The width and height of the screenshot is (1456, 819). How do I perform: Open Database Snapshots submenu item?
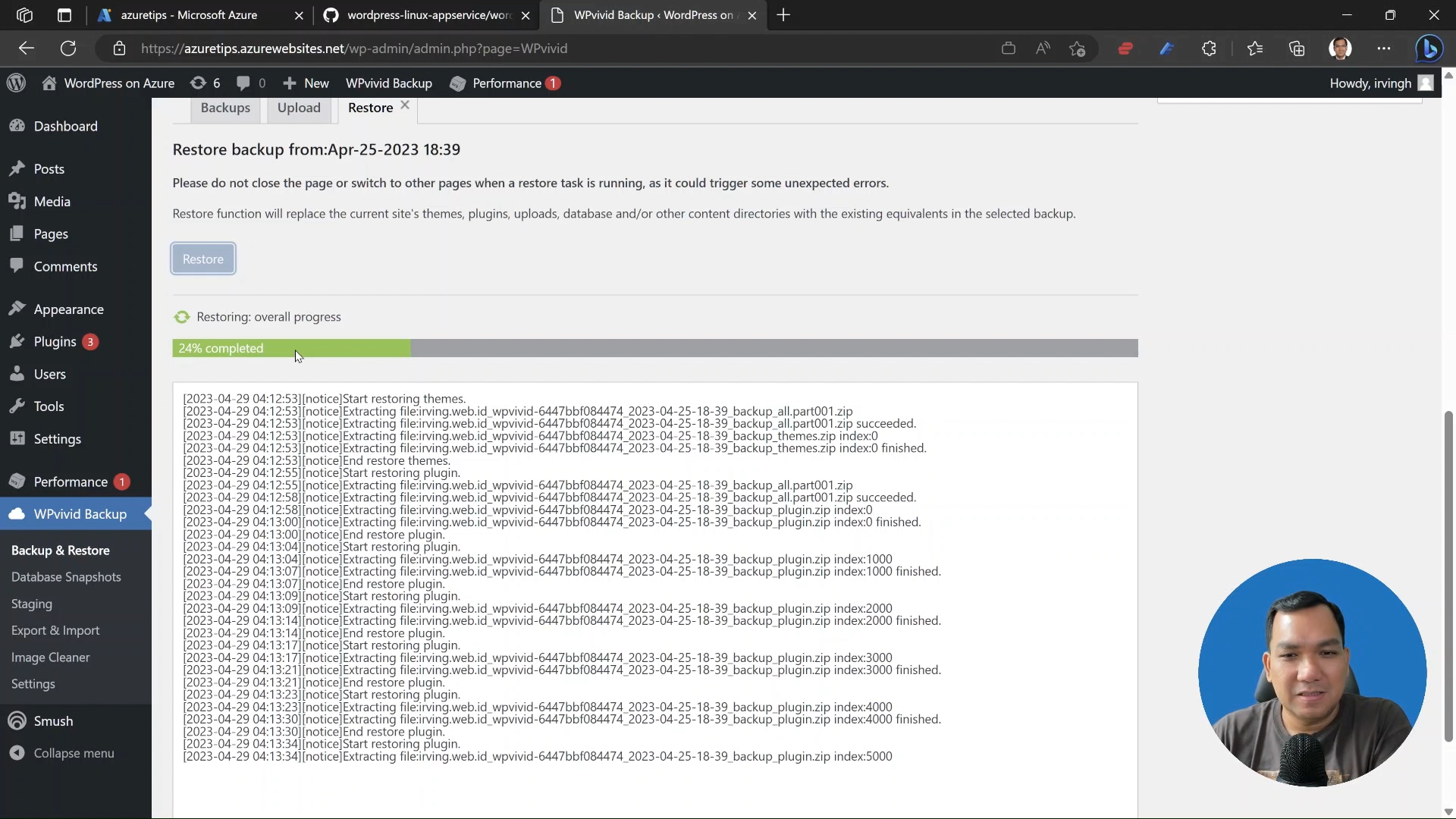pos(66,577)
